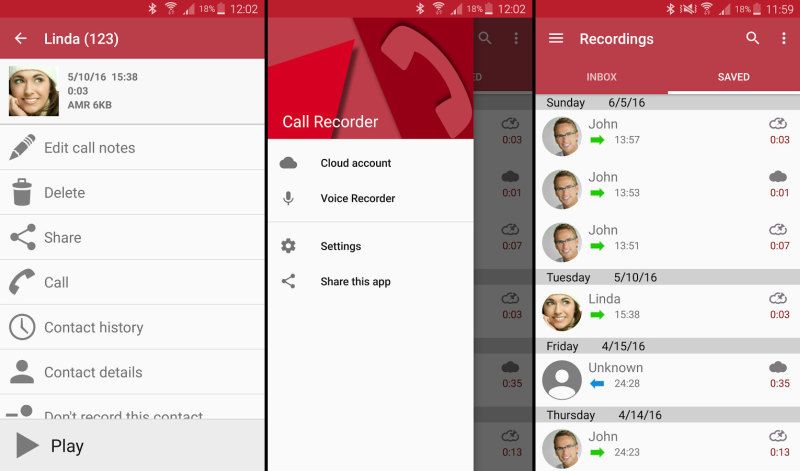
Task: Tap Linda's contact photo in details header
Action: pyautogui.click(x=34, y=91)
